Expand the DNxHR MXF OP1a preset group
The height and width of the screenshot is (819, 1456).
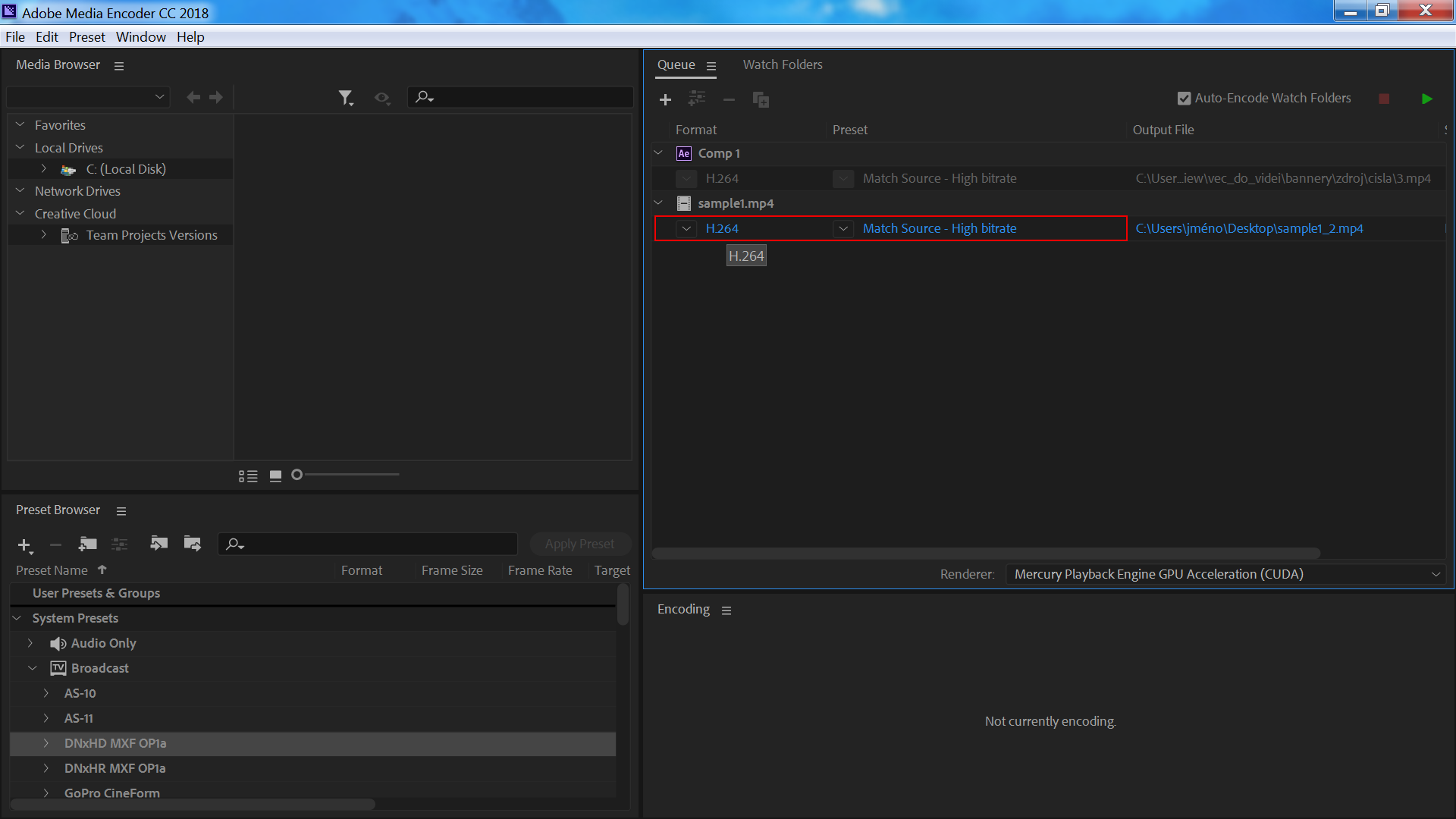46,768
